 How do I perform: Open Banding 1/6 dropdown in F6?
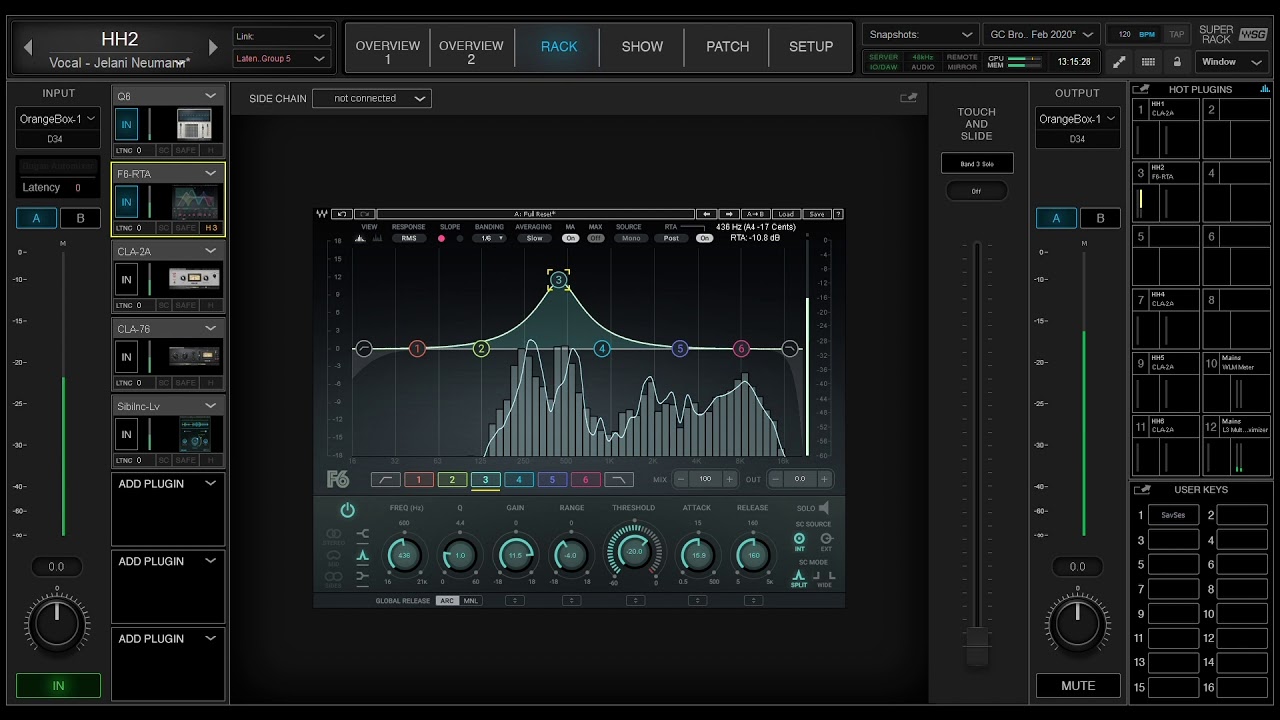[489, 238]
